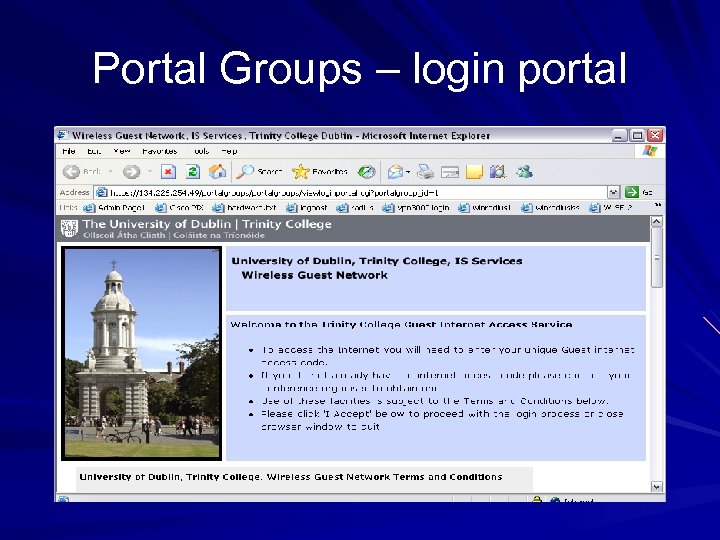This screenshot has width=720, height=540.
Task: Open the Edit menu
Action: (94, 151)
